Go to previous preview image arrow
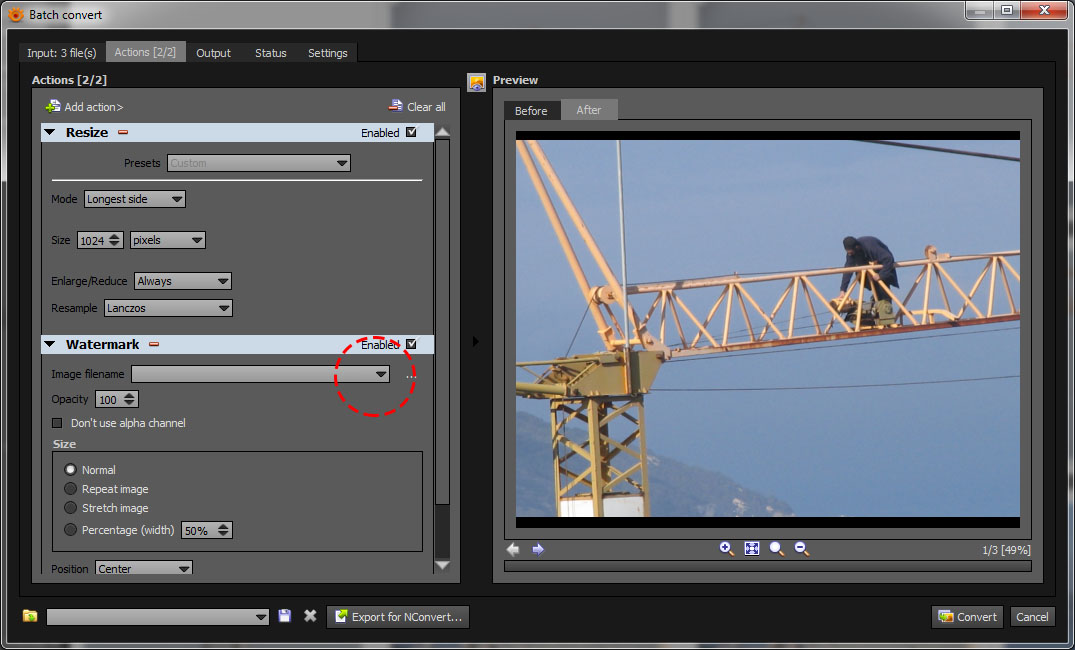The height and width of the screenshot is (650, 1075). click(x=513, y=549)
